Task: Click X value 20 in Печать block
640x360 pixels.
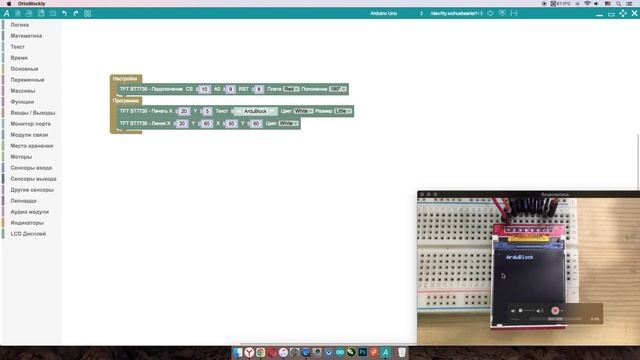Action: [x=184, y=111]
